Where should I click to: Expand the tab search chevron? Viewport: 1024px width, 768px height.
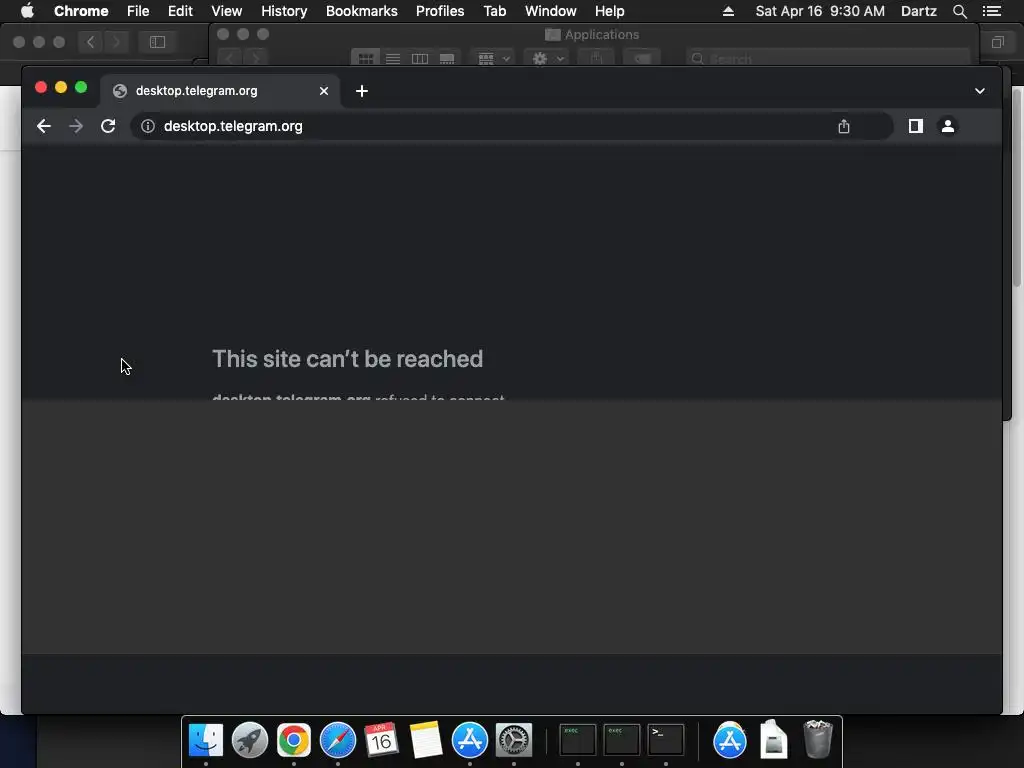tap(980, 91)
